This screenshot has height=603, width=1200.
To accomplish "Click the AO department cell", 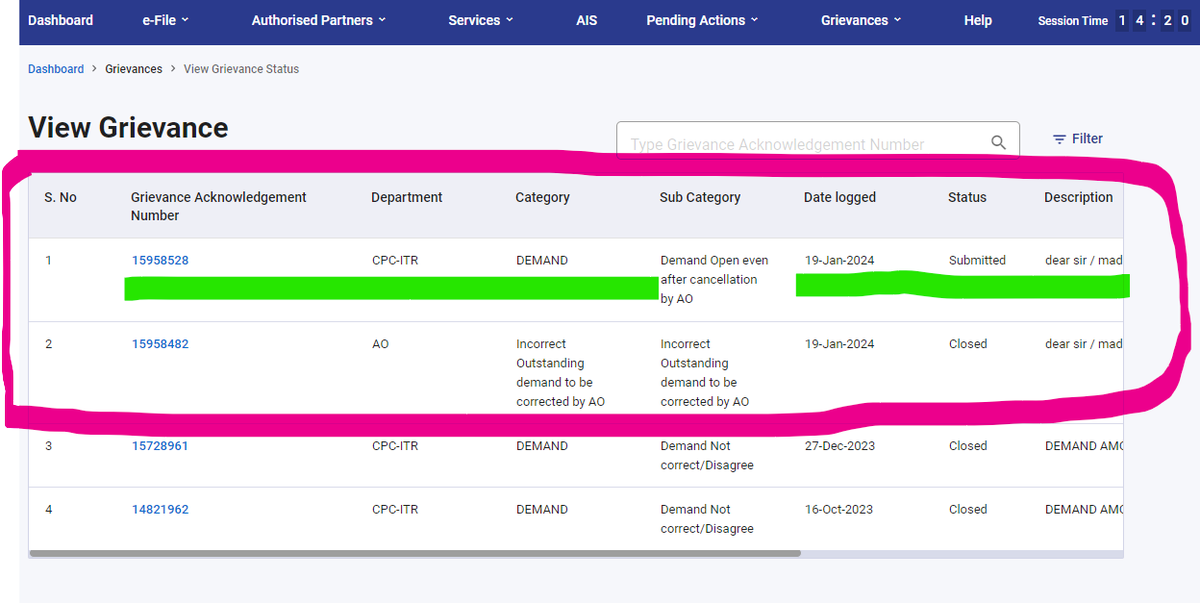I will pyautogui.click(x=380, y=344).
